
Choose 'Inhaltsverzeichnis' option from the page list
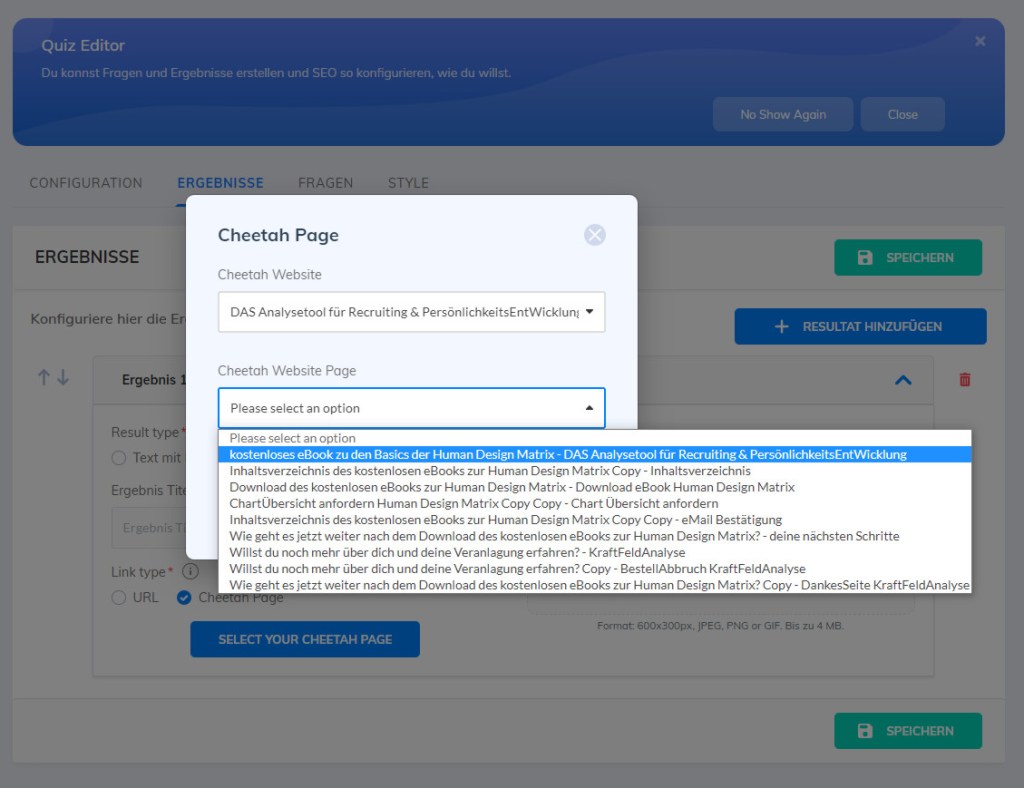point(490,471)
